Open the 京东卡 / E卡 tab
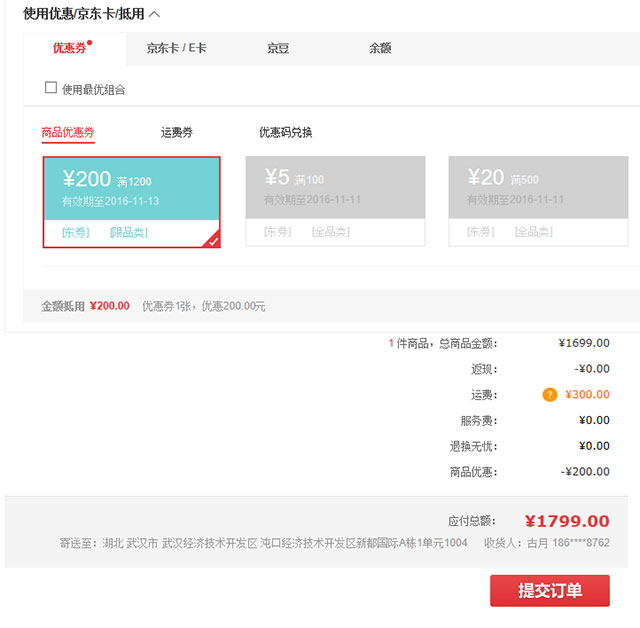The width and height of the screenshot is (640, 628). 176,48
